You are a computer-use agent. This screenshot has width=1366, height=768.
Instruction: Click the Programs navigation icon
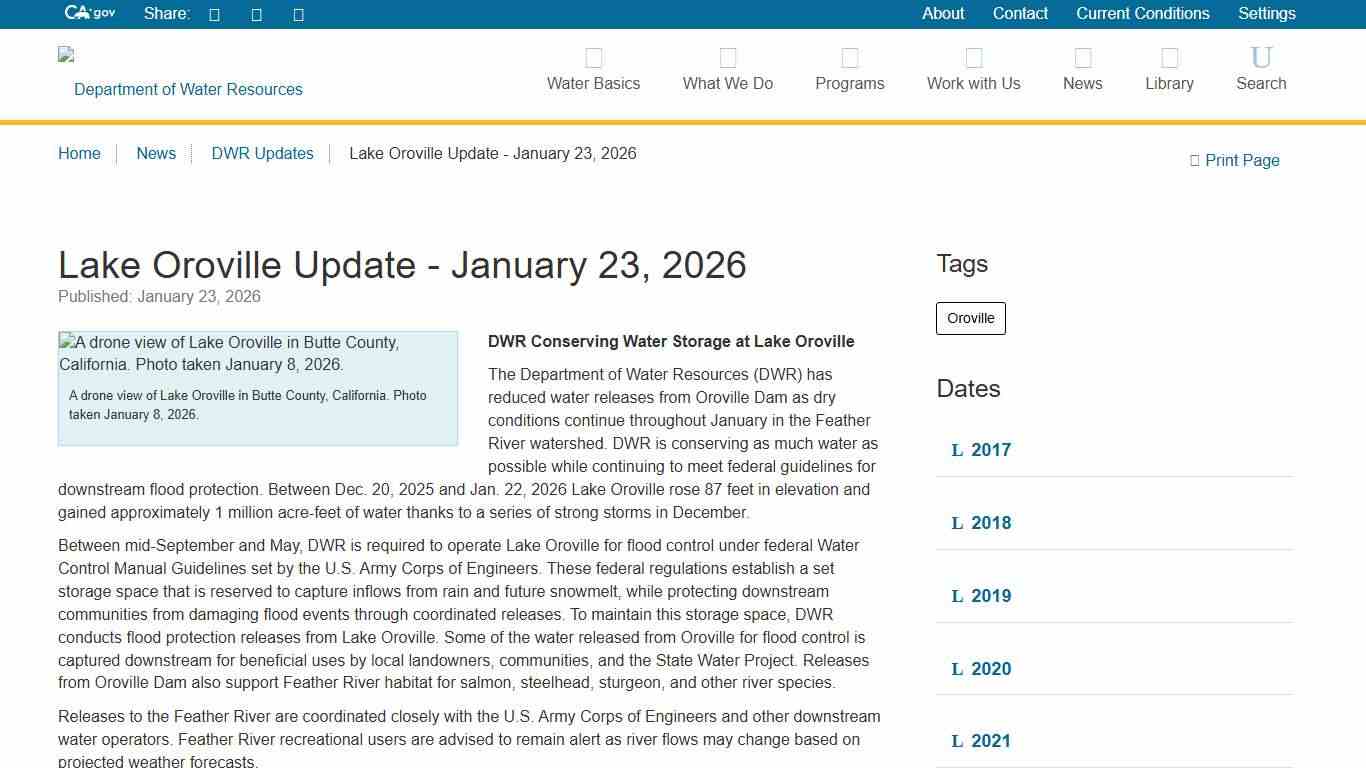pos(849,58)
